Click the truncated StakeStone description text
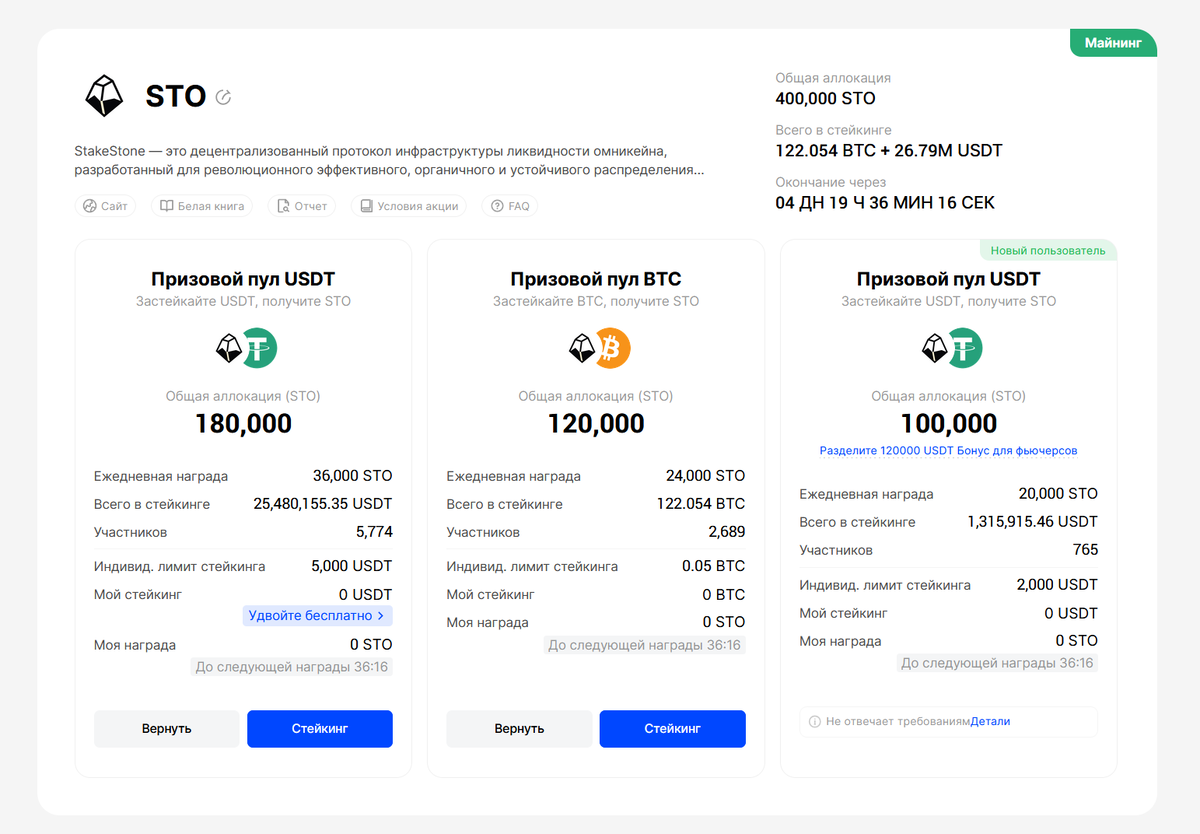The image size is (1200, 834). pos(389,161)
